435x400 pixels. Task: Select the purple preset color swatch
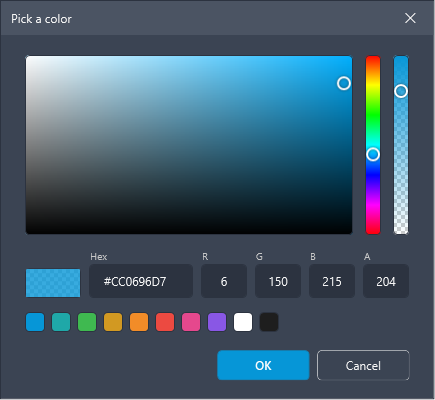tap(217, 322)
